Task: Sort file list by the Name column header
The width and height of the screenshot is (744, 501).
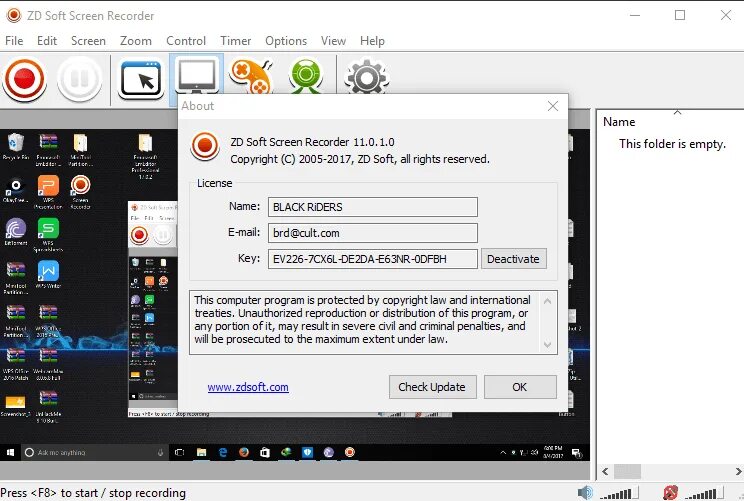Action: [619, 122]
